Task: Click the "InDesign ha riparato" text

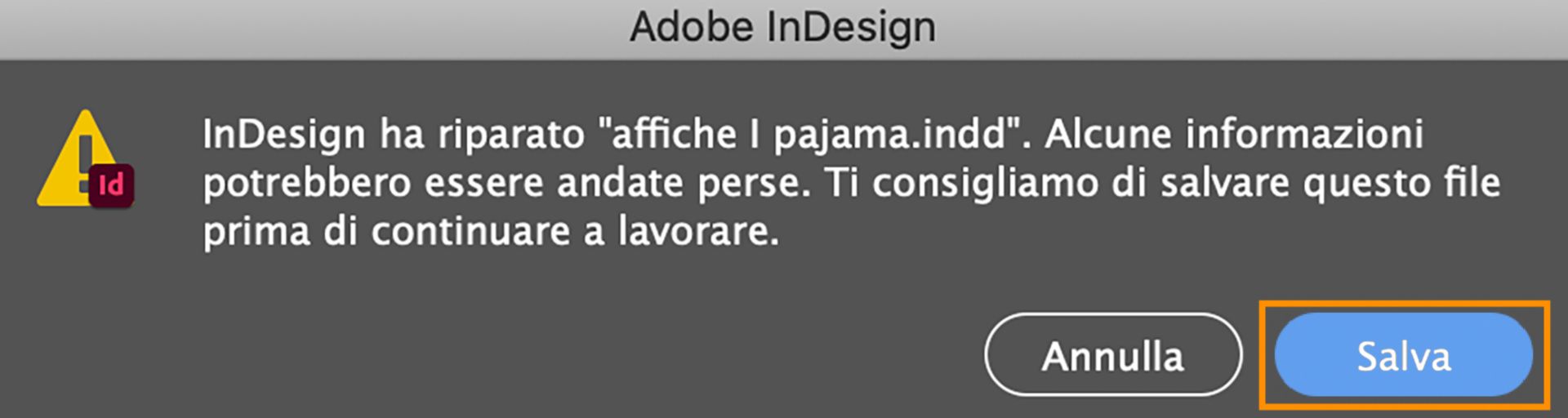Action: click(x=394, y=135)
